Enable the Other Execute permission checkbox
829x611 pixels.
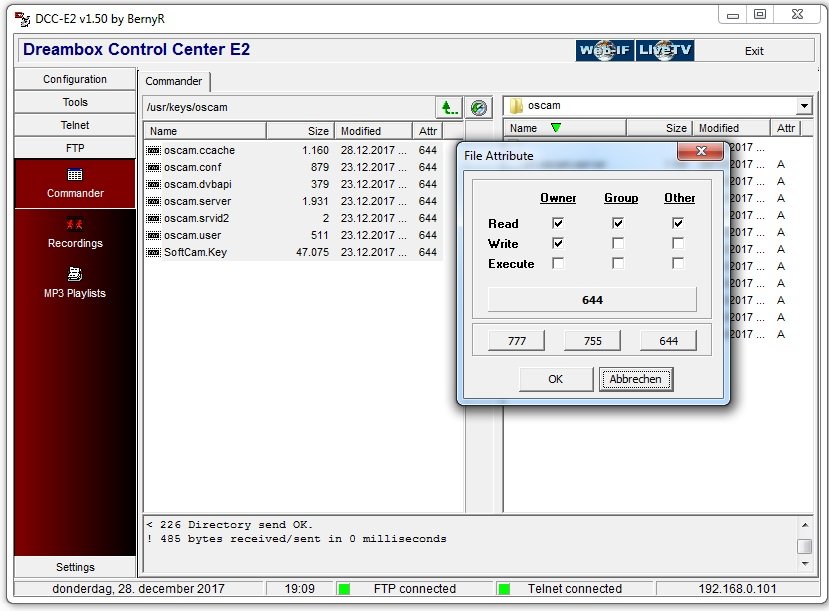(x=678, y=263)
